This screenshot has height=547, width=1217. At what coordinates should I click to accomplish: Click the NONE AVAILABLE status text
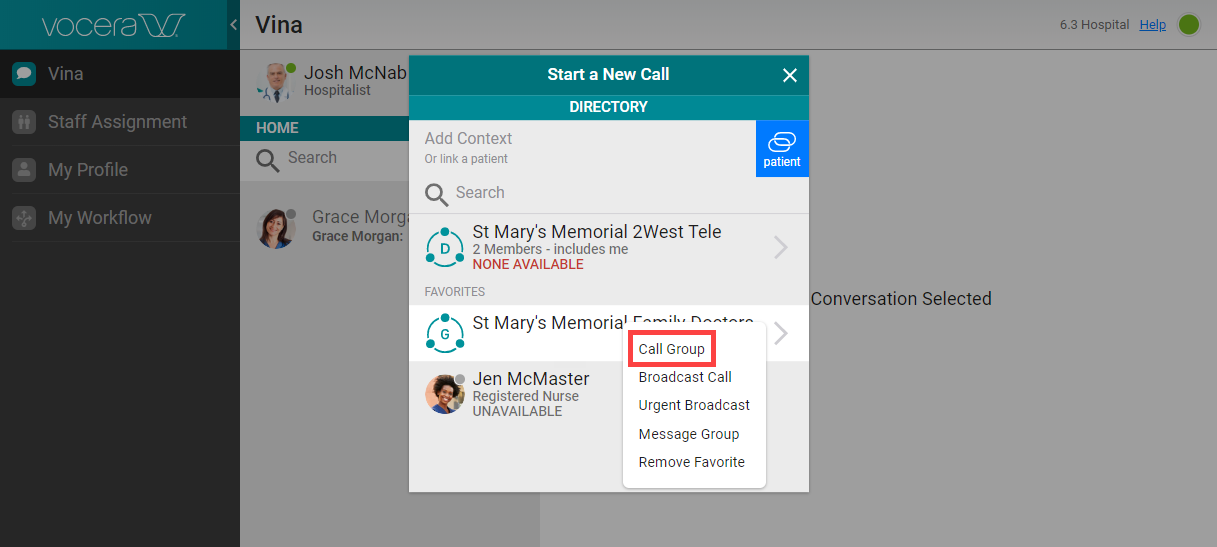pyautogui.click(x=528, y=265)
